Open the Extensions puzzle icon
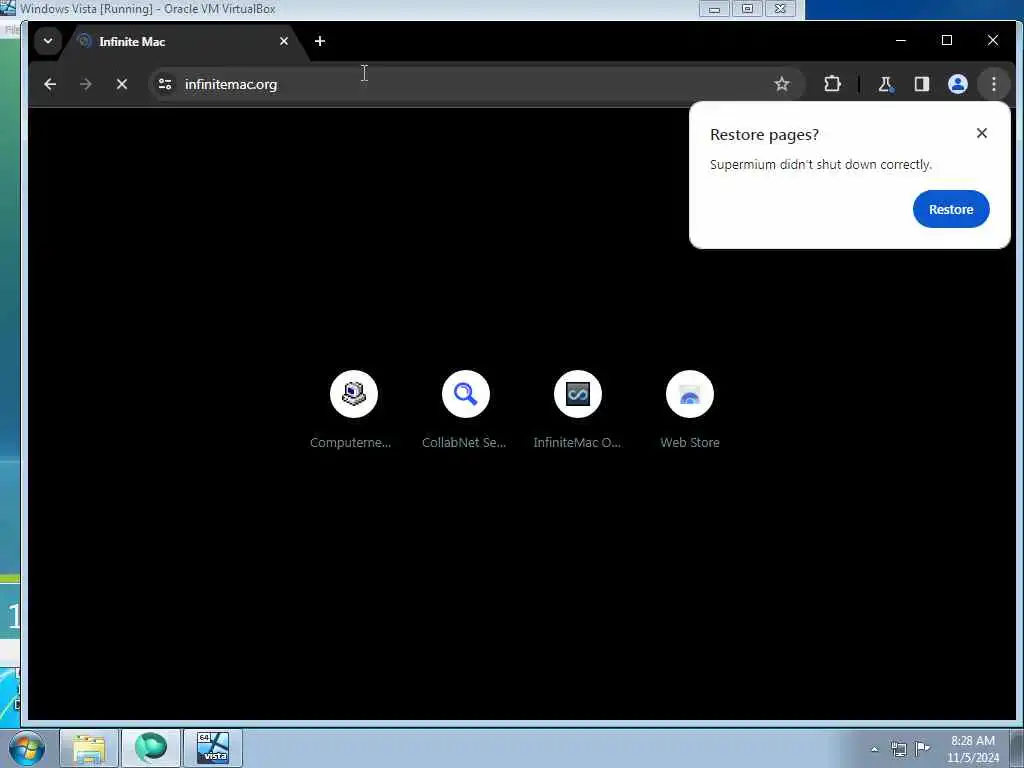The height and width of the screenshot is (768, 1024). coord(832,84)
